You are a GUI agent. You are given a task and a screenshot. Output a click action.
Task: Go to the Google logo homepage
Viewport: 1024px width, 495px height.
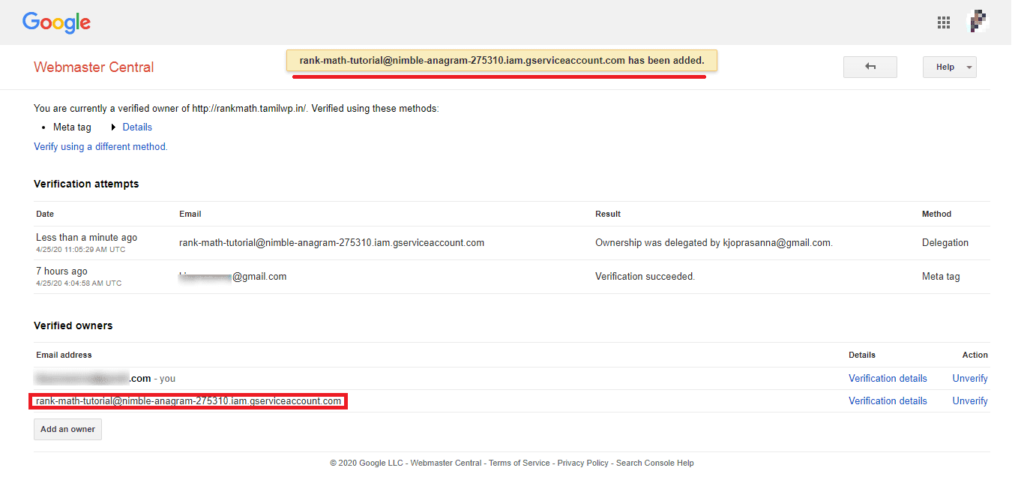[x=56, y=23]
